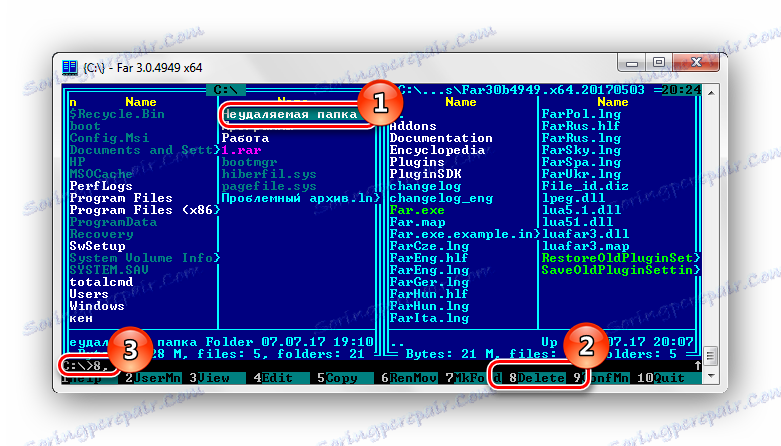Viewport: 781px width, 446px height.
Task: Select the FarRus.hlf file
Action: coord(581,126)
